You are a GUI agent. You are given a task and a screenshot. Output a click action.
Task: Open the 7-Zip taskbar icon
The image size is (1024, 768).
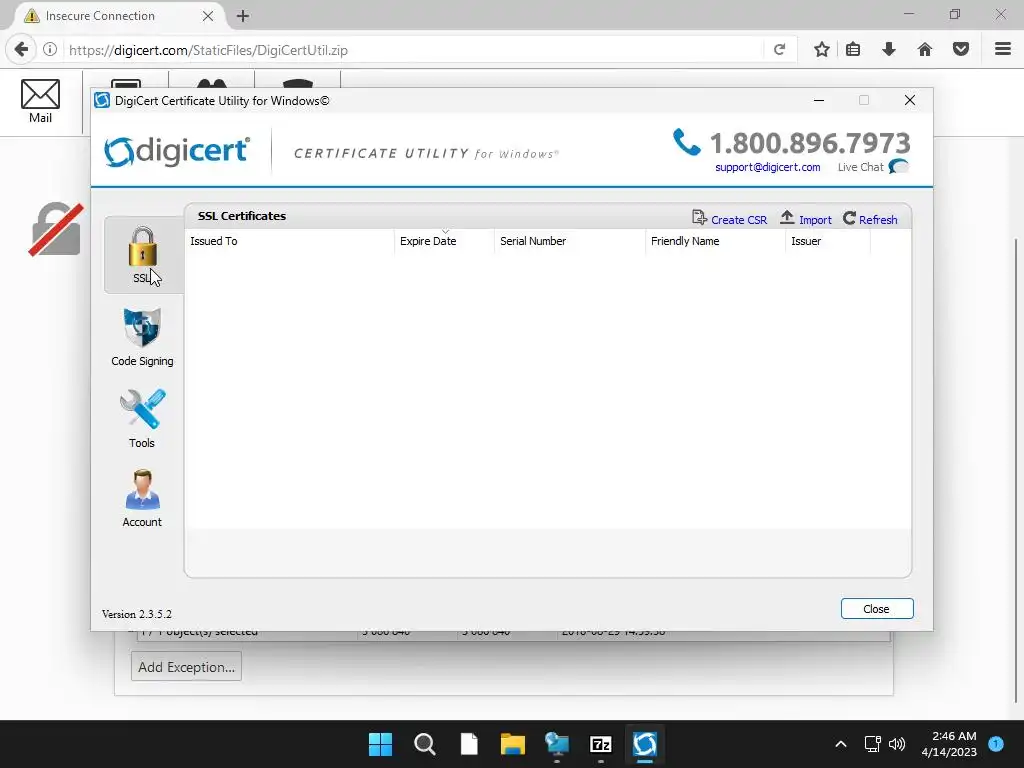(x=600, y=744)
